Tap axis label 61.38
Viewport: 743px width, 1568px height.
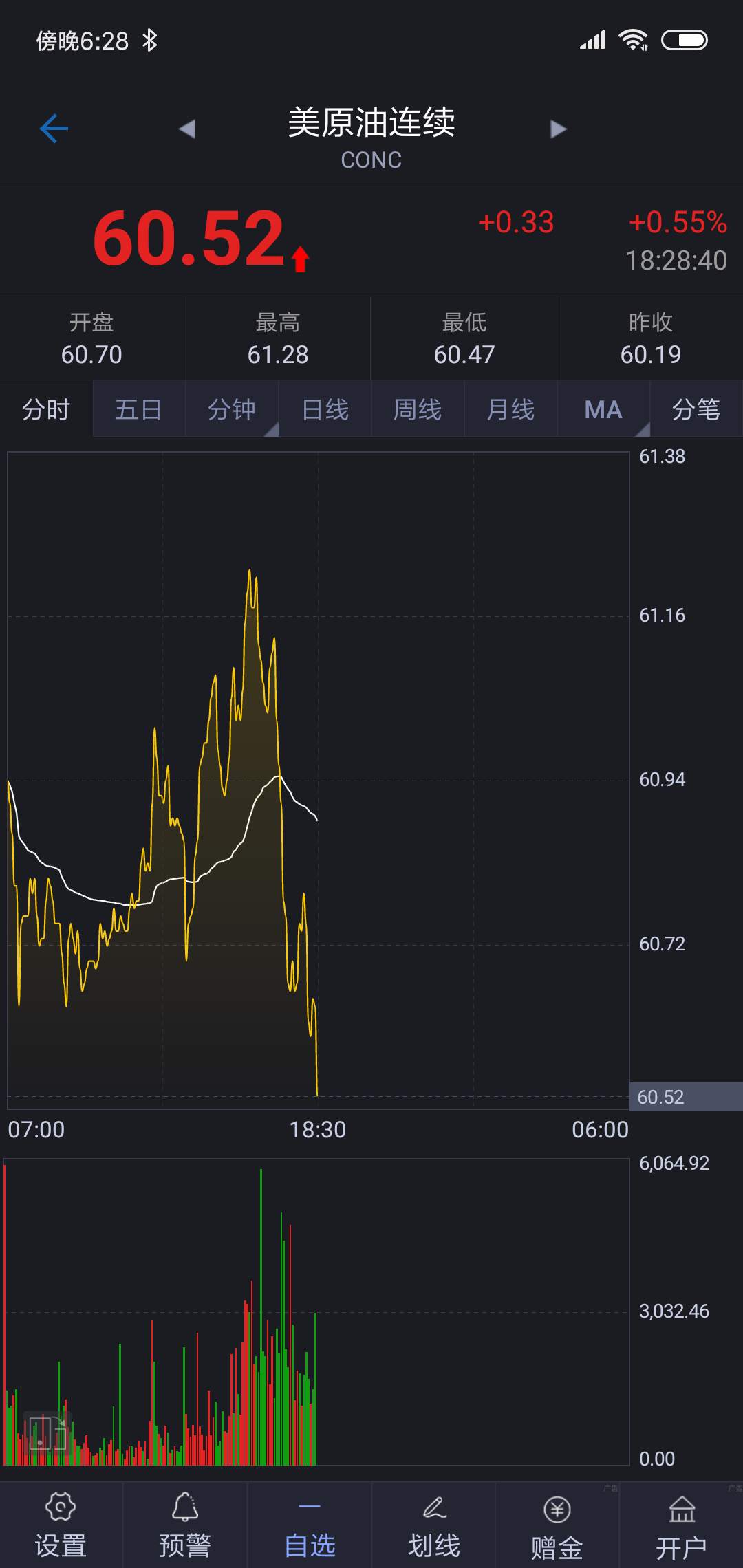point(663,457)
